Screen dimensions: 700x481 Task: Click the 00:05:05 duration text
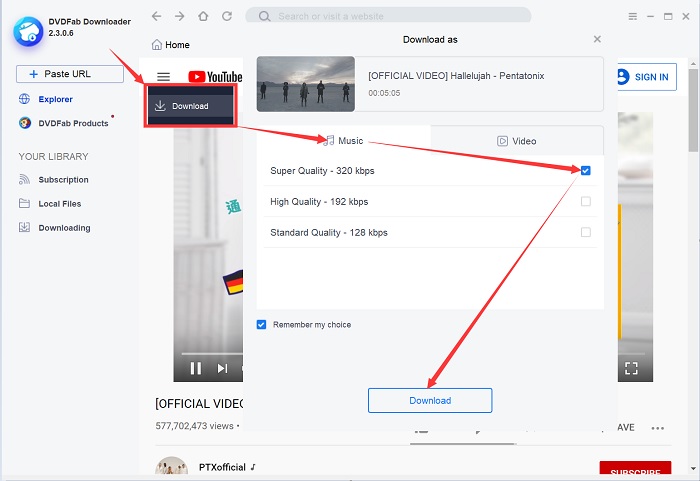(x=384, y=93)
